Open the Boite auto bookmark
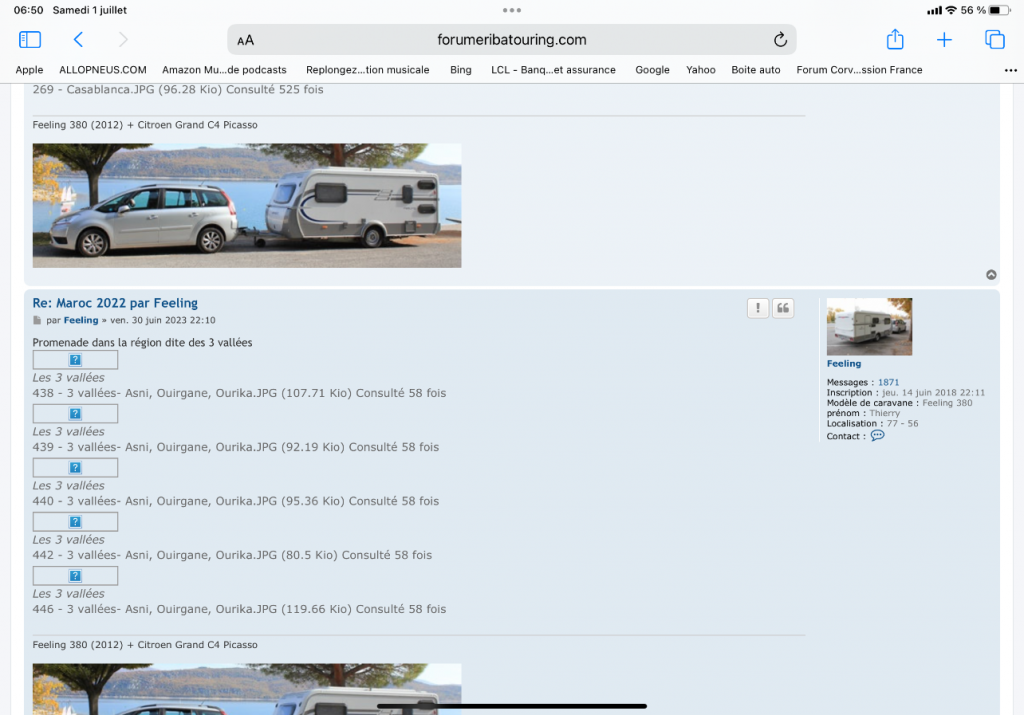This screenshot has width=1024, height=715. coord(756,70)
